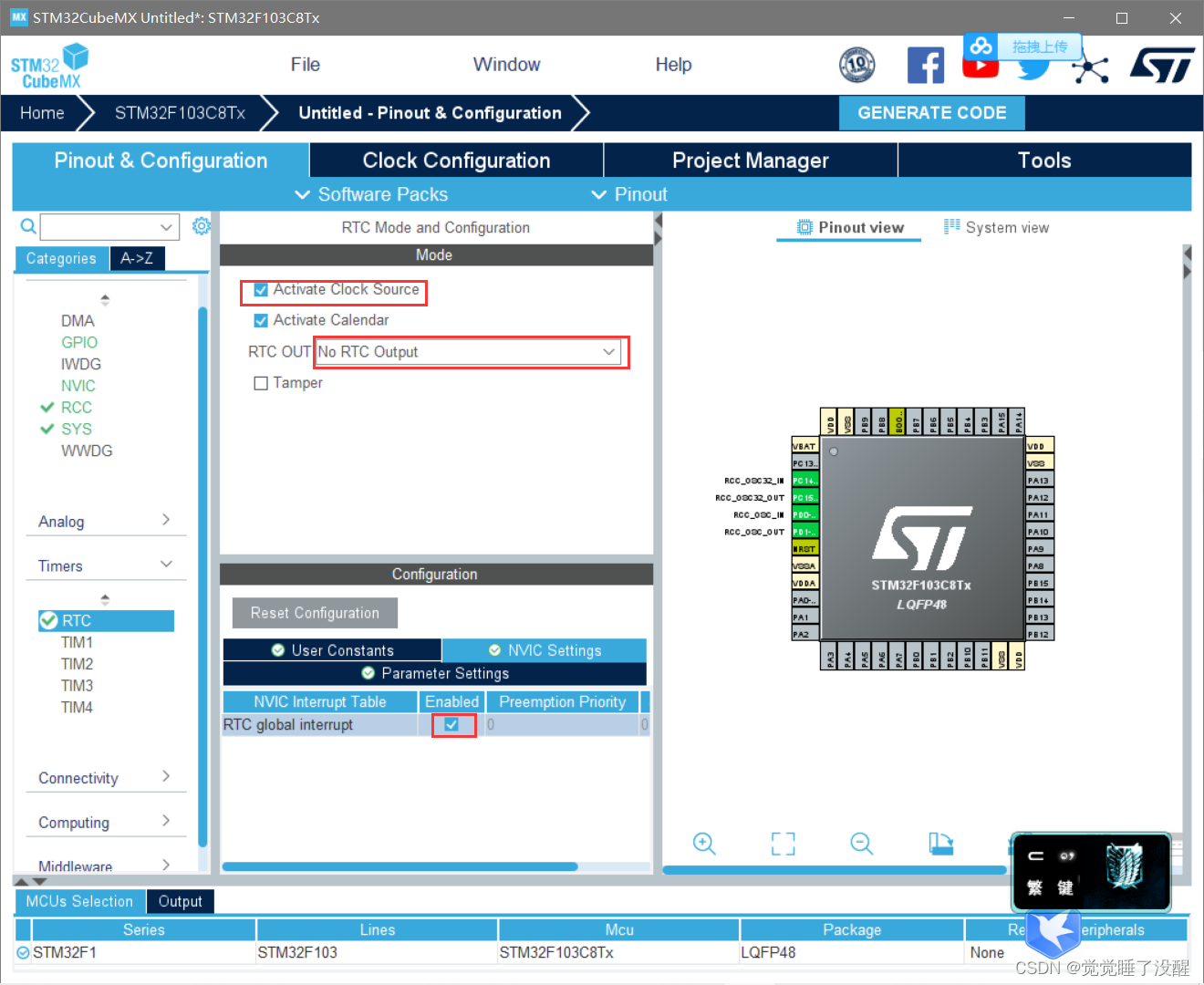This screenshot has width=1204, height=985.
Task: Expand the Computing category
Action: tap(105, 822)
